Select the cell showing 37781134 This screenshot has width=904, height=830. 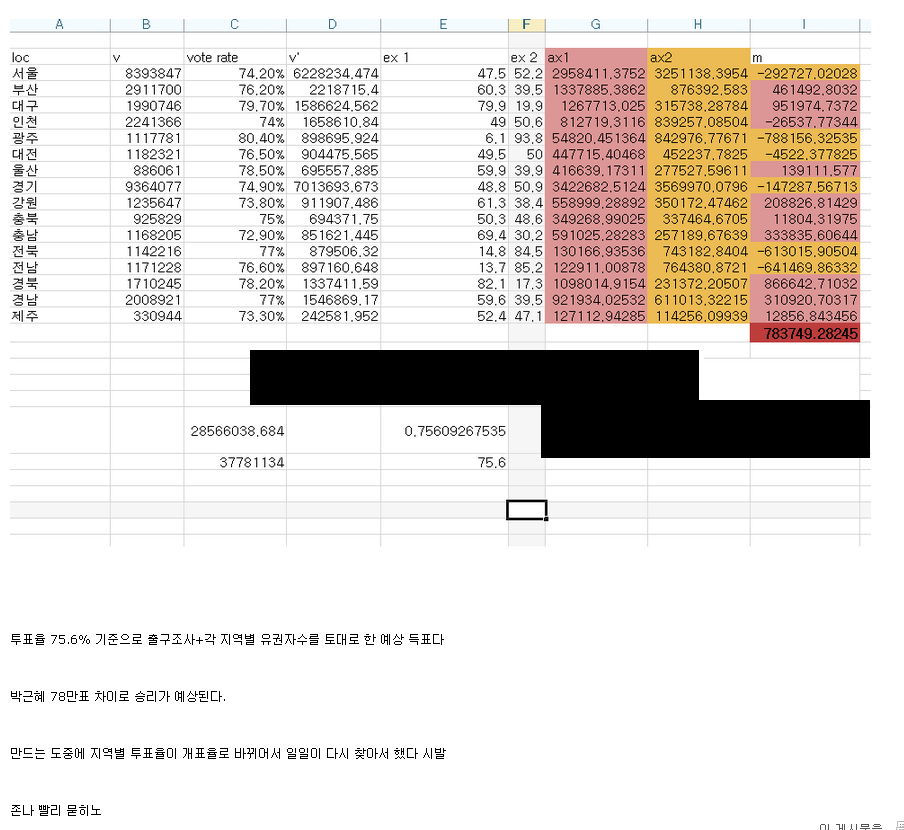click(x=235, y=462)
